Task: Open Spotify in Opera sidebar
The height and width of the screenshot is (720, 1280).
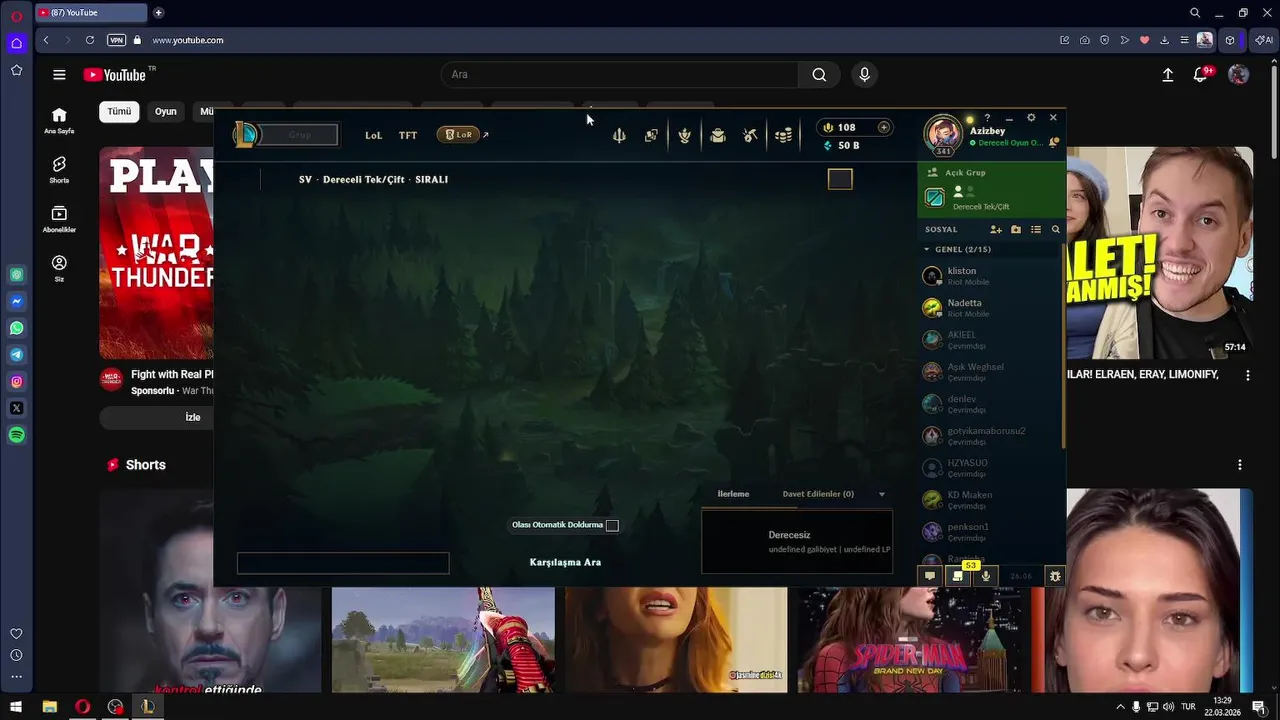Action: [x=17, y=435]
